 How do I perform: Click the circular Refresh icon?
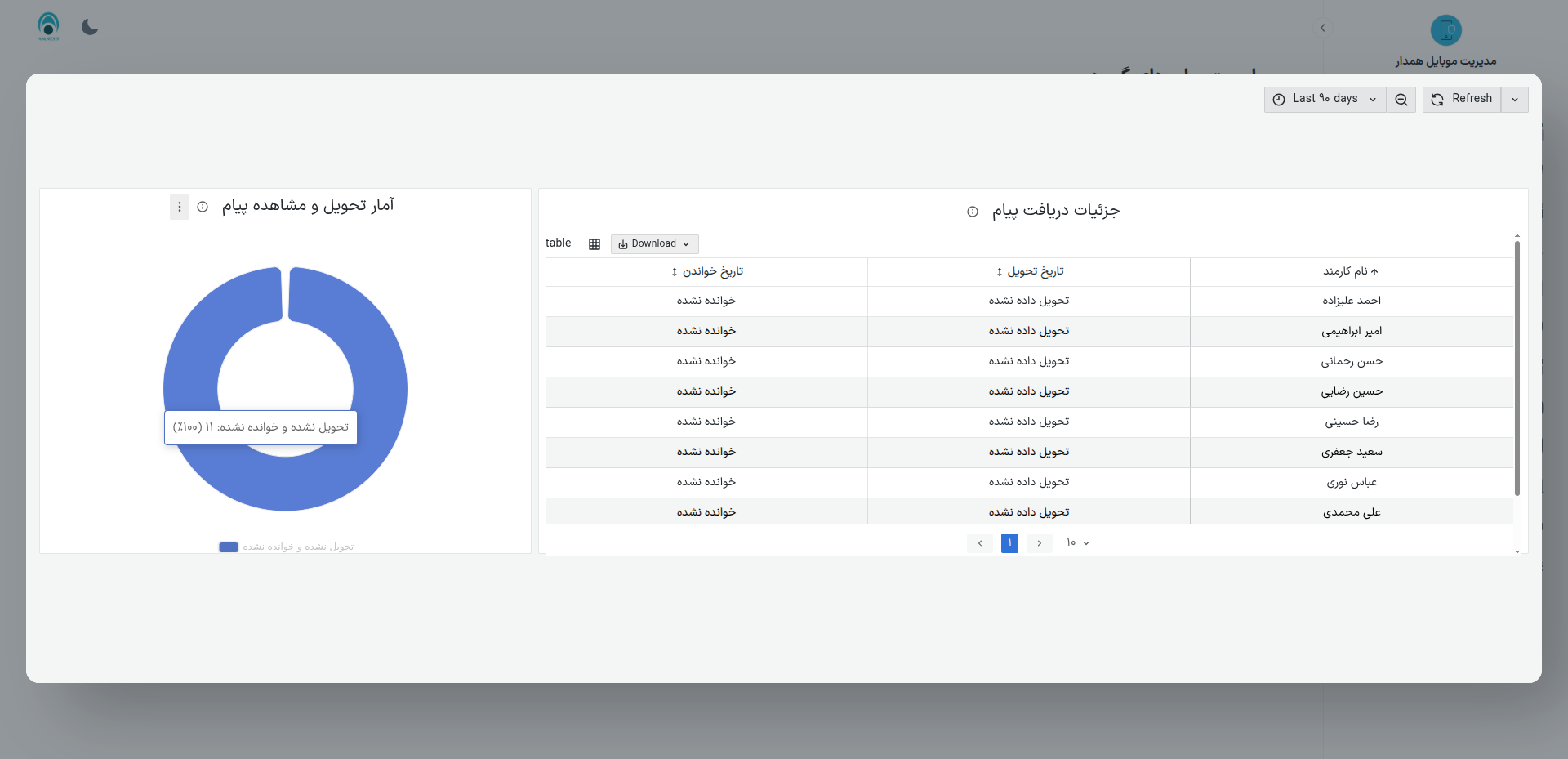click(1437, 99)
